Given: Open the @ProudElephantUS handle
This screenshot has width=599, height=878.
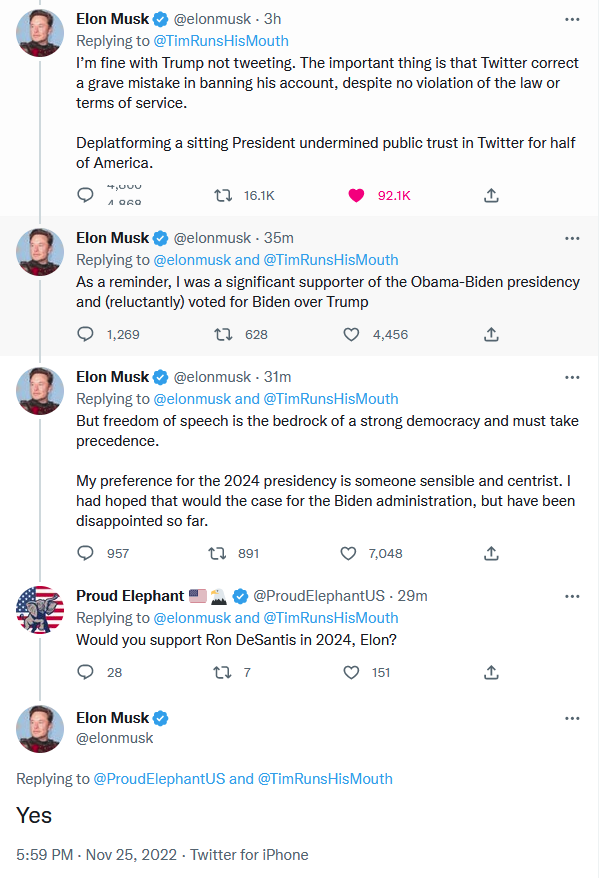Looking at the screenshot, I should coord(319,596).
